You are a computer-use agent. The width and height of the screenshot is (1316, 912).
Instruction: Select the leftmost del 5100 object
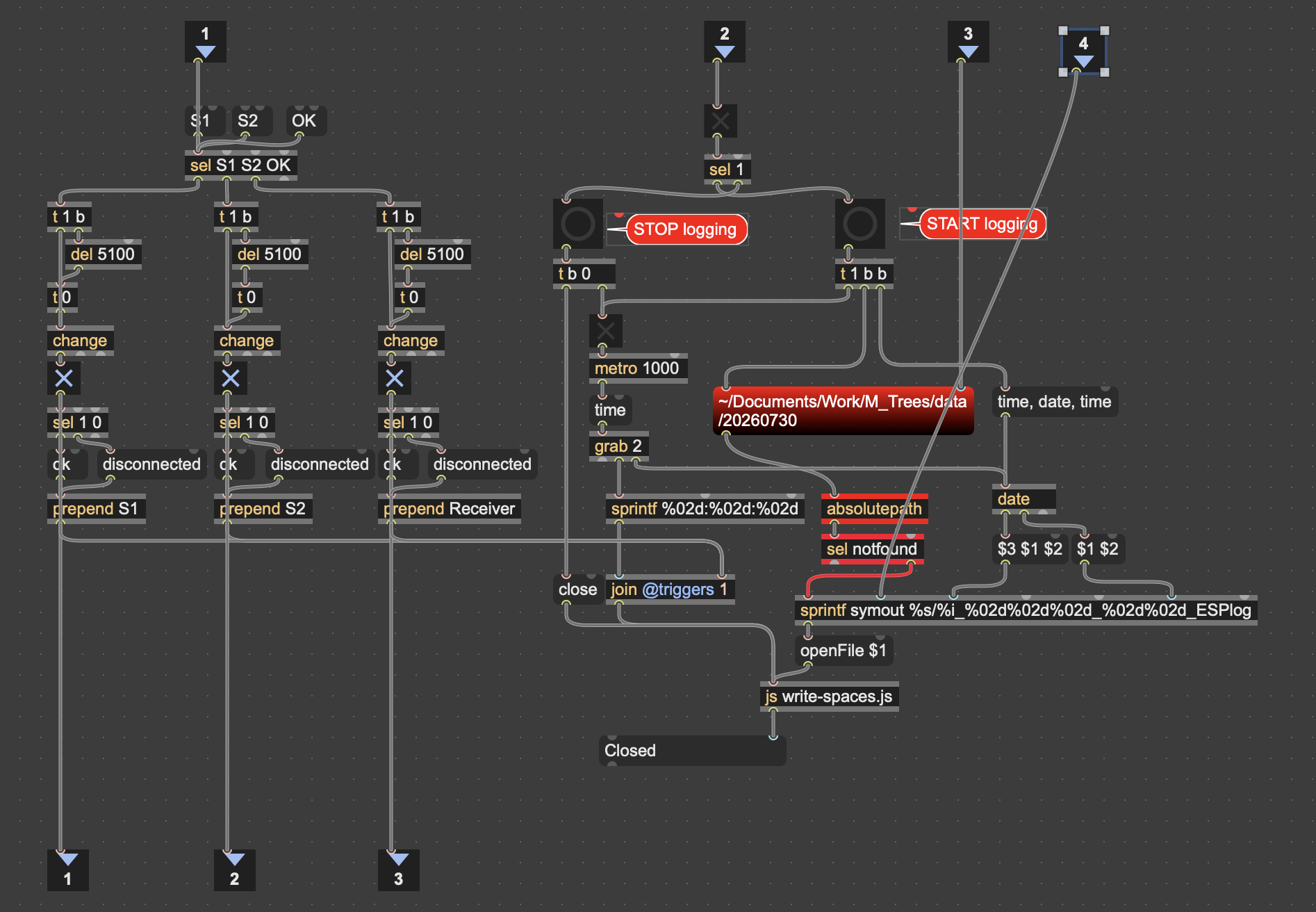coord(103,254)
